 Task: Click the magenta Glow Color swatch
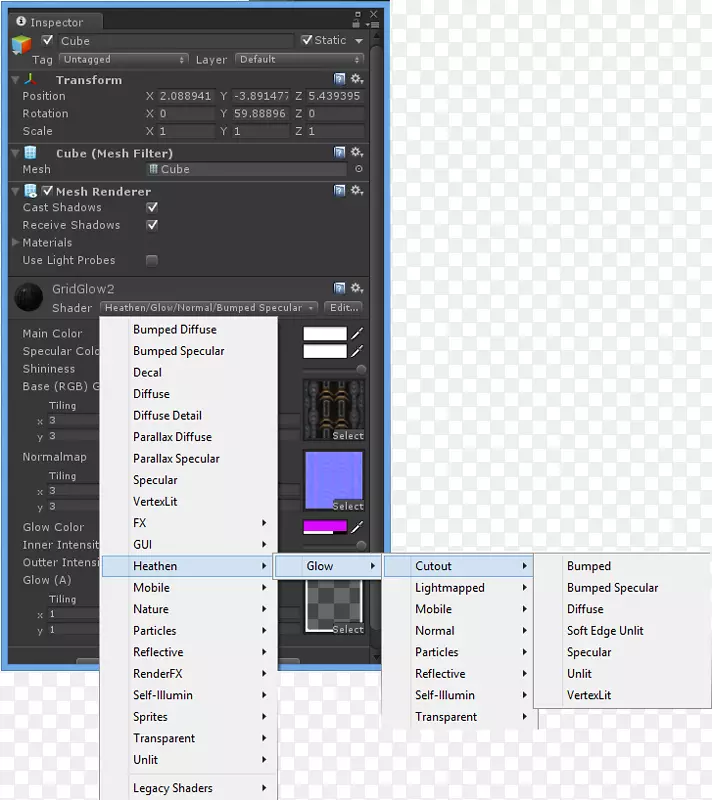(x=325, y=527)
